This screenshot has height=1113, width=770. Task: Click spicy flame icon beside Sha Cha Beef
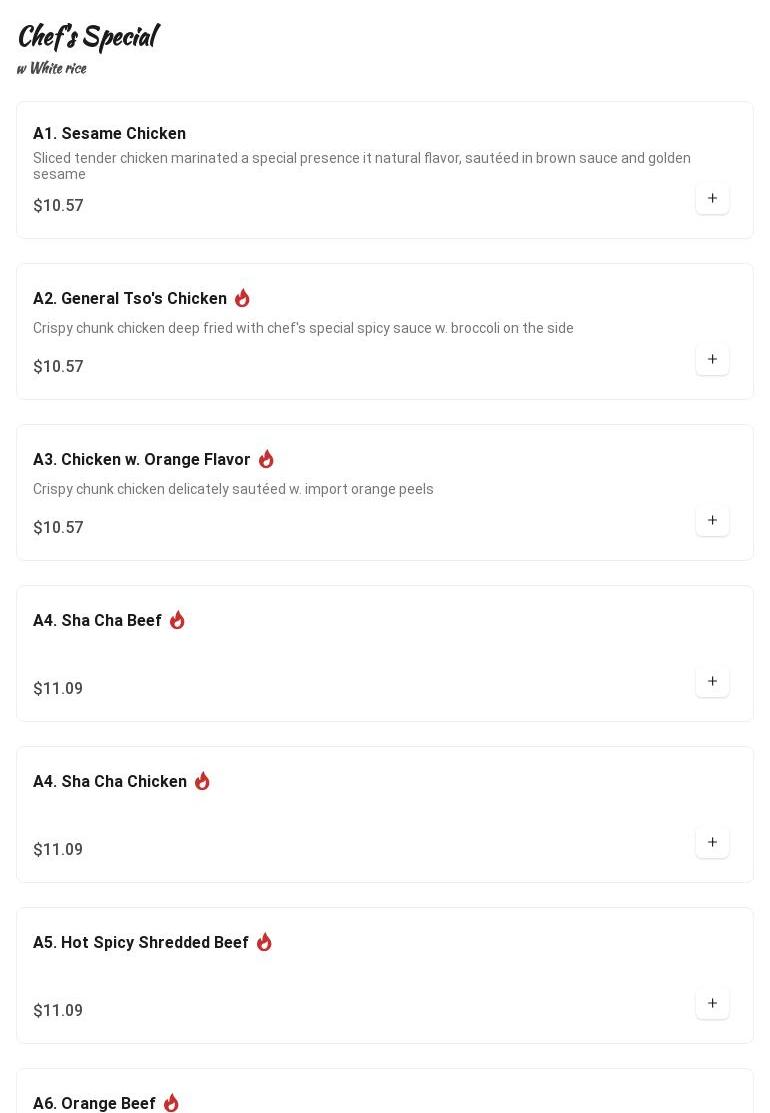point(177,620)
